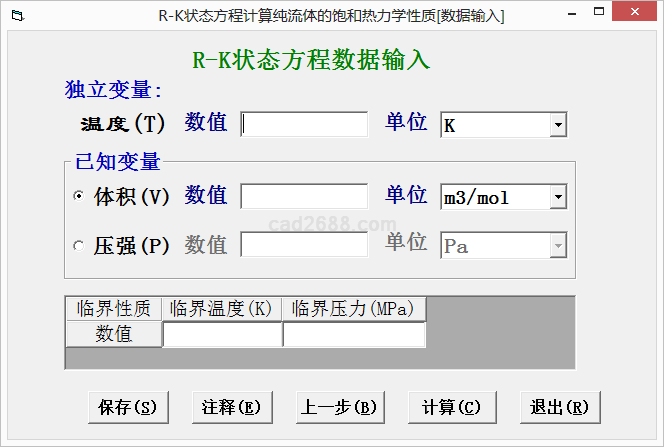This screenshot has height=447, width=664.
Task: Select the 压强(P) radio button
Action: click(79, 245)
